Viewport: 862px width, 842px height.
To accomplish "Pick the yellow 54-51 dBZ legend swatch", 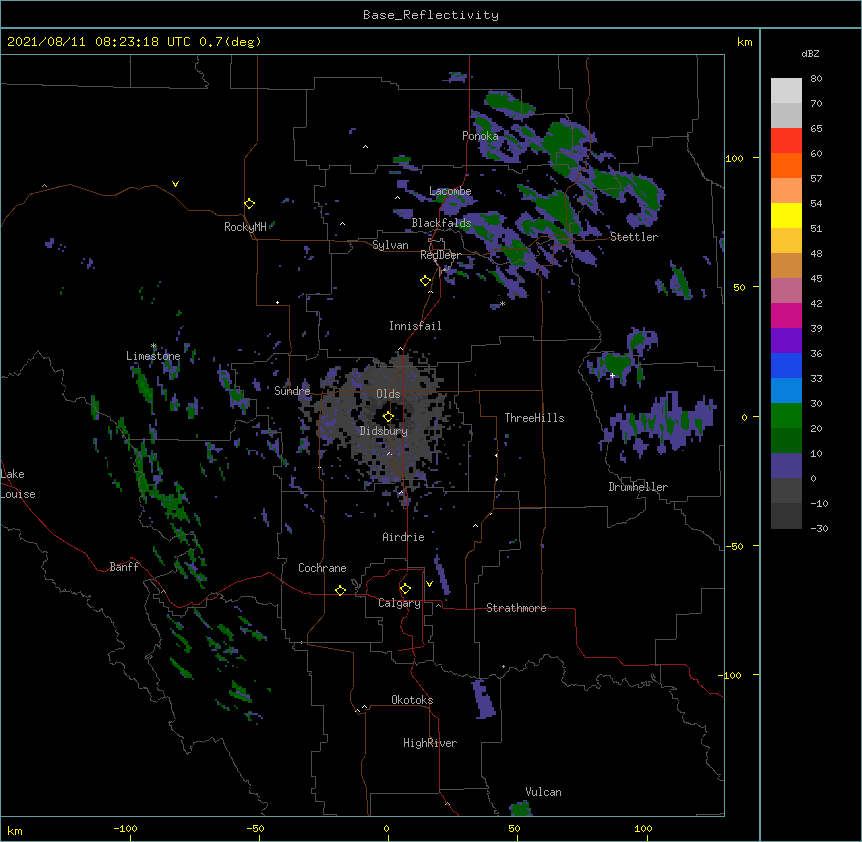I will 786,215.
